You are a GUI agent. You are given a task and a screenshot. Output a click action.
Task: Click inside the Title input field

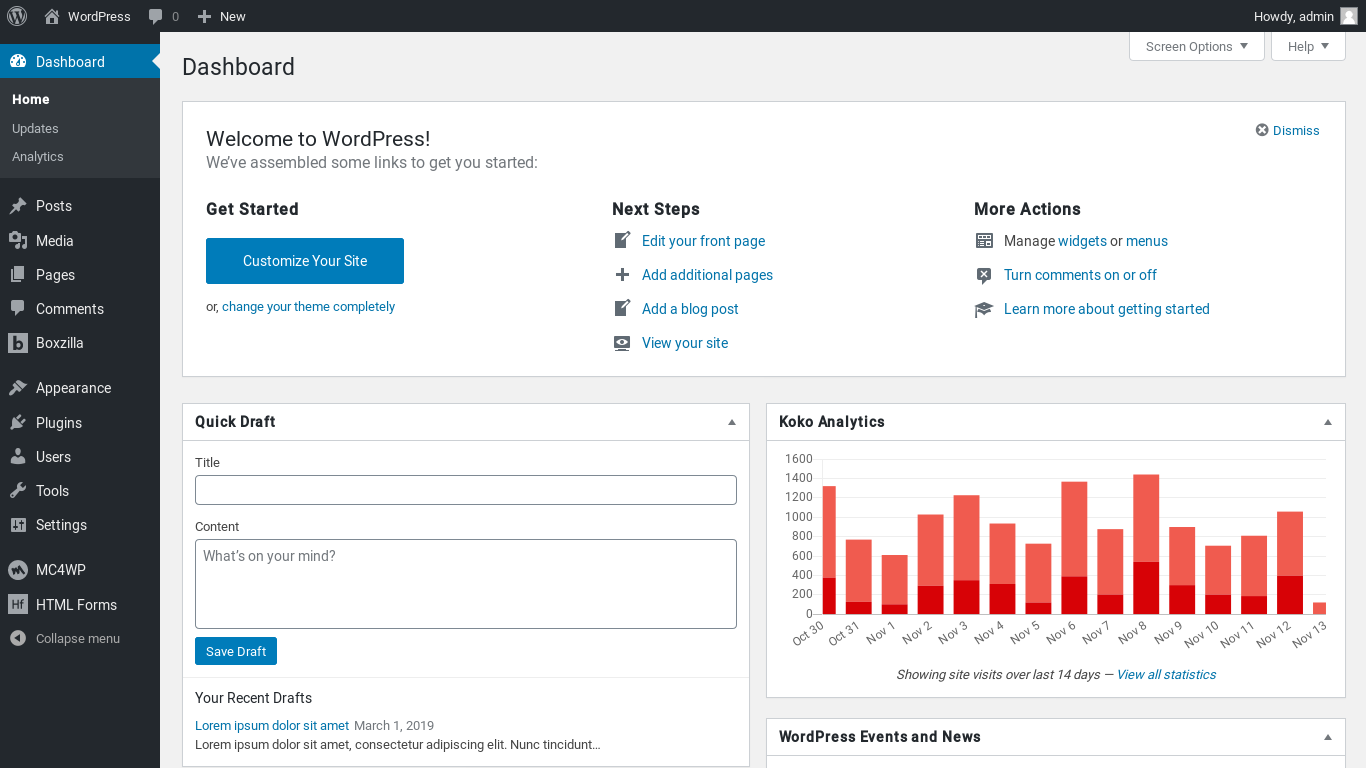pos(465,490)
